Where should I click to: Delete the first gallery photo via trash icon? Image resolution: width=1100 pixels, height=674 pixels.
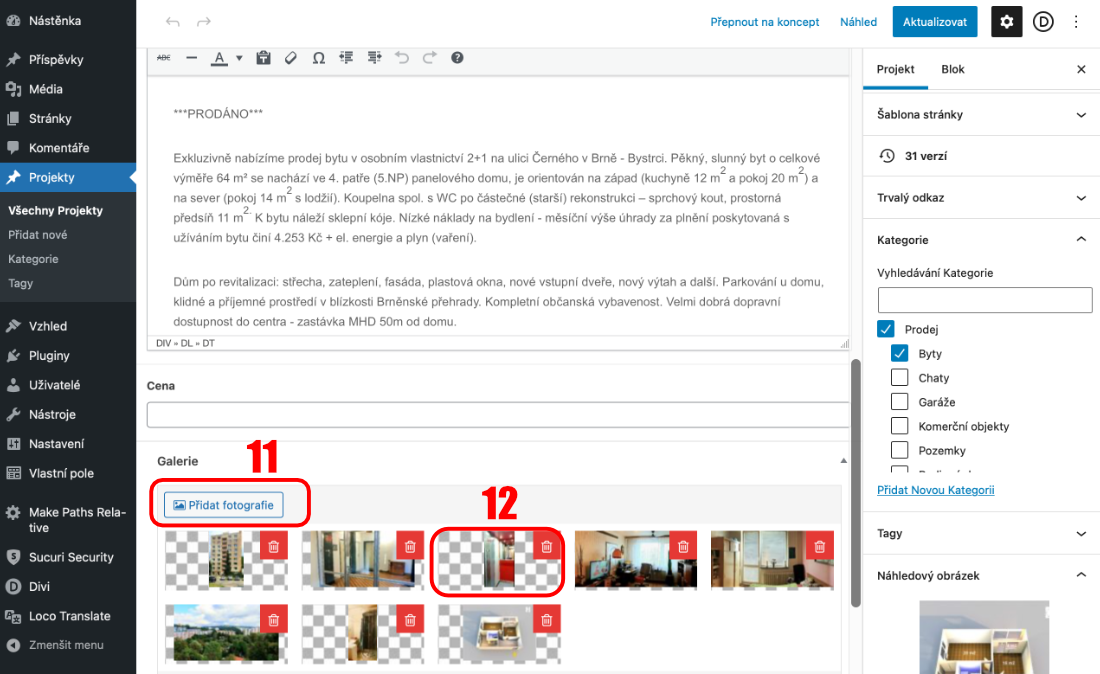(x=273, y=546)
